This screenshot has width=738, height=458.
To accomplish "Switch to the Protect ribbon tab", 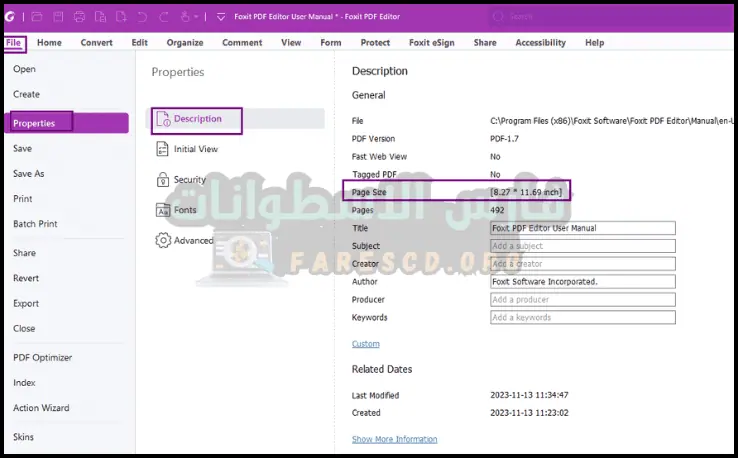I will point(375,43).
